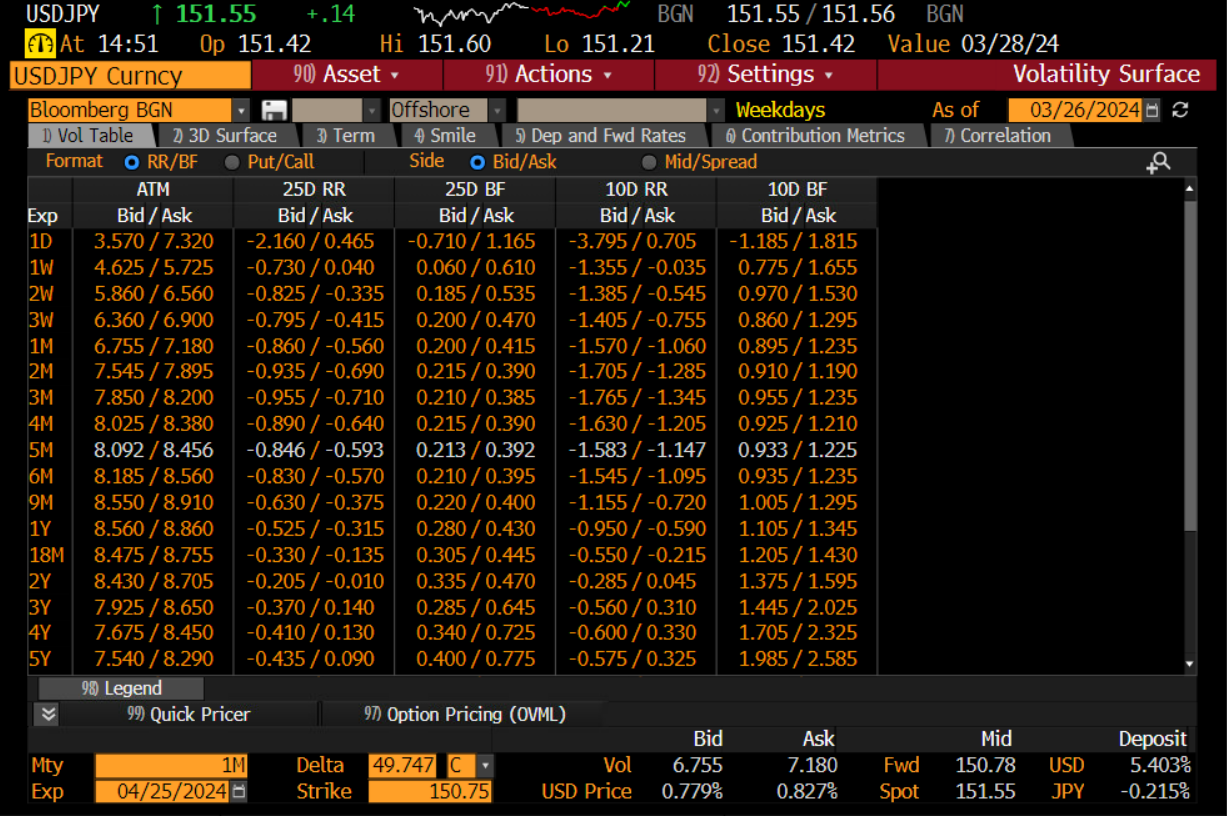Open the Bloomberg BGN source dropdown

pyautogui.click(x=240, y=110)
